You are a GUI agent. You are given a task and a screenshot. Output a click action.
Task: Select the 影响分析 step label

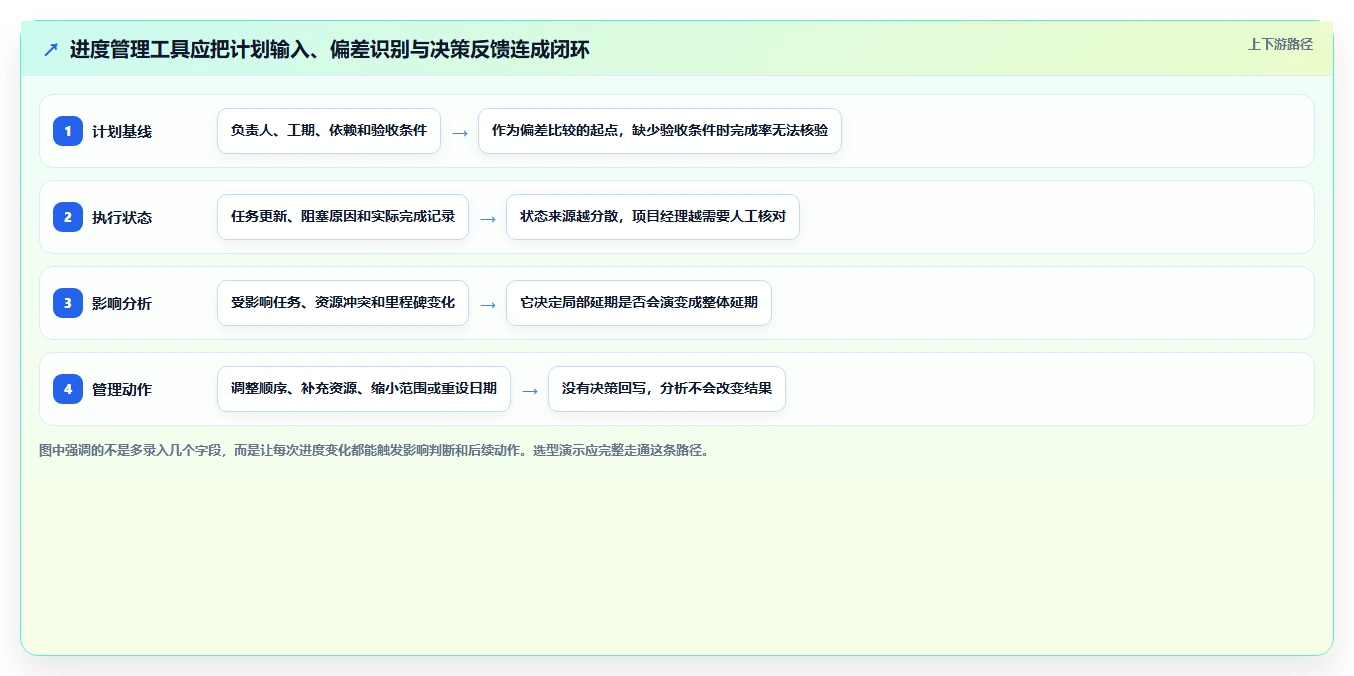click(x=122, y=303)
